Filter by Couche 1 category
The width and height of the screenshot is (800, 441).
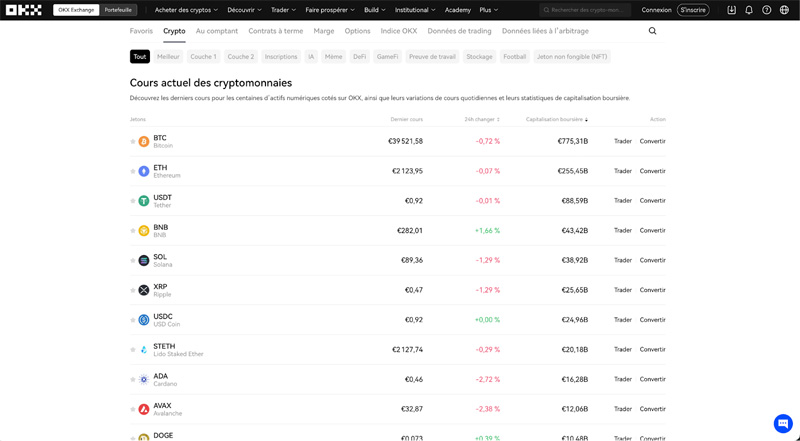click(203, 57)
